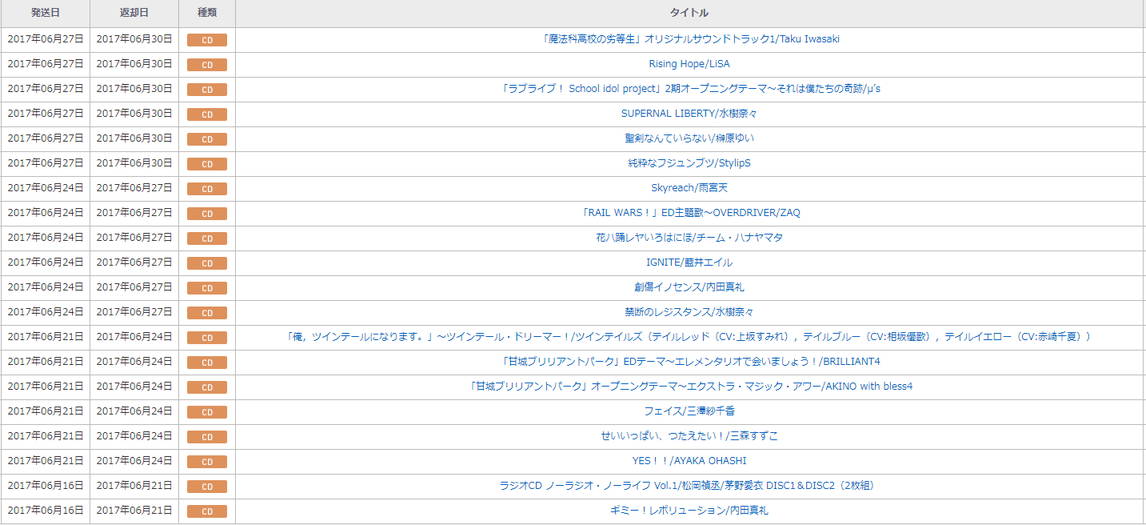1146x525 pixels.
Task: Open the ツインテール・ドリーマー! title link
Action: pyautogui.click(x=689, y=336)
